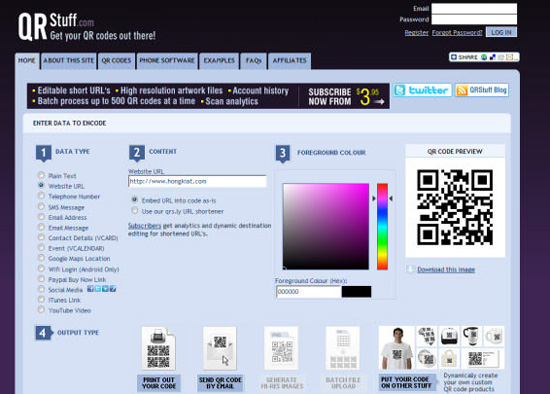
Task: Click the T-shirt product thumbnail
Action: [397, 348]
